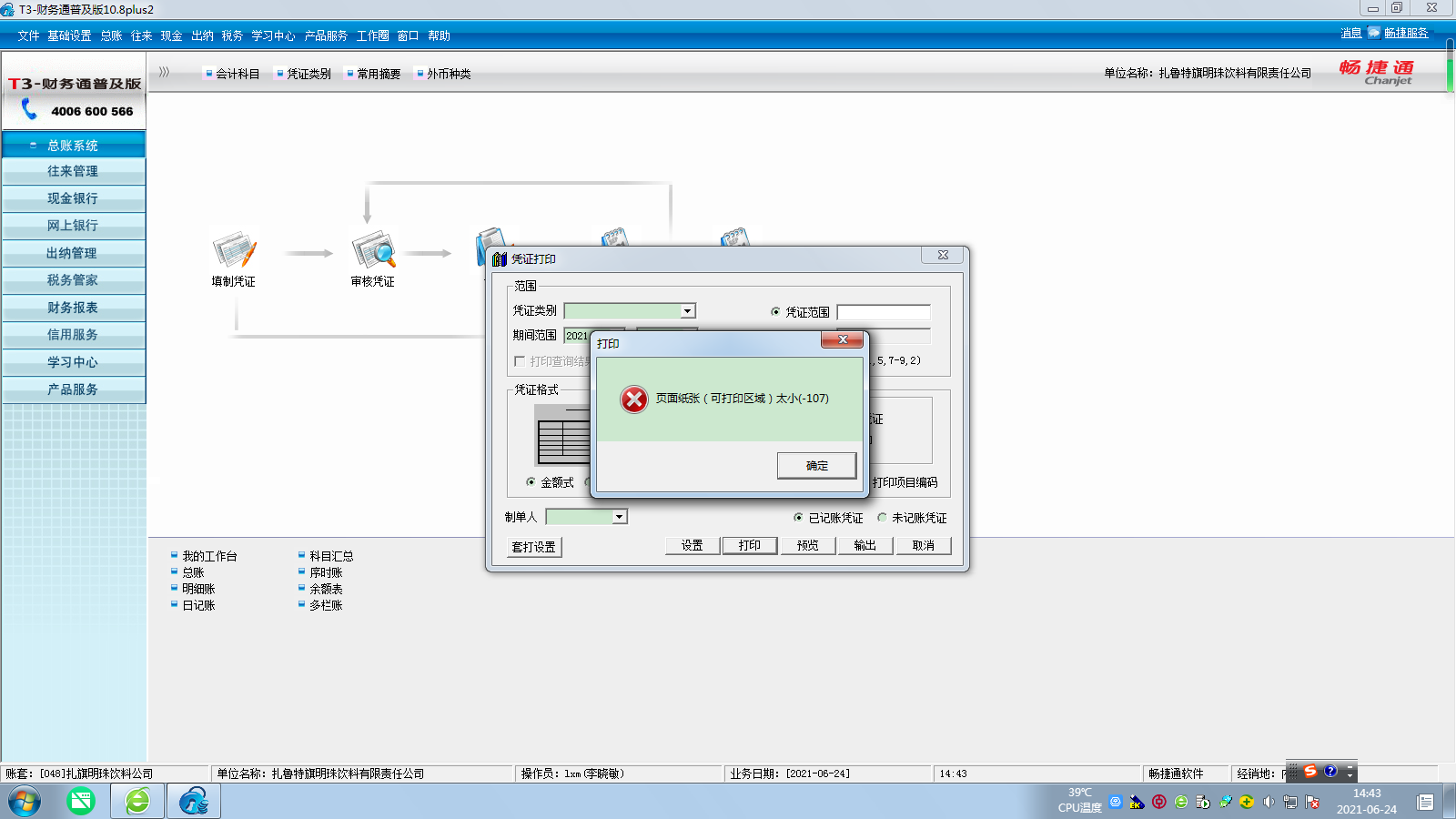Open the 出纳管理 sidebar module
Viewport: 1456px width, 819px height.
point(74,253)
